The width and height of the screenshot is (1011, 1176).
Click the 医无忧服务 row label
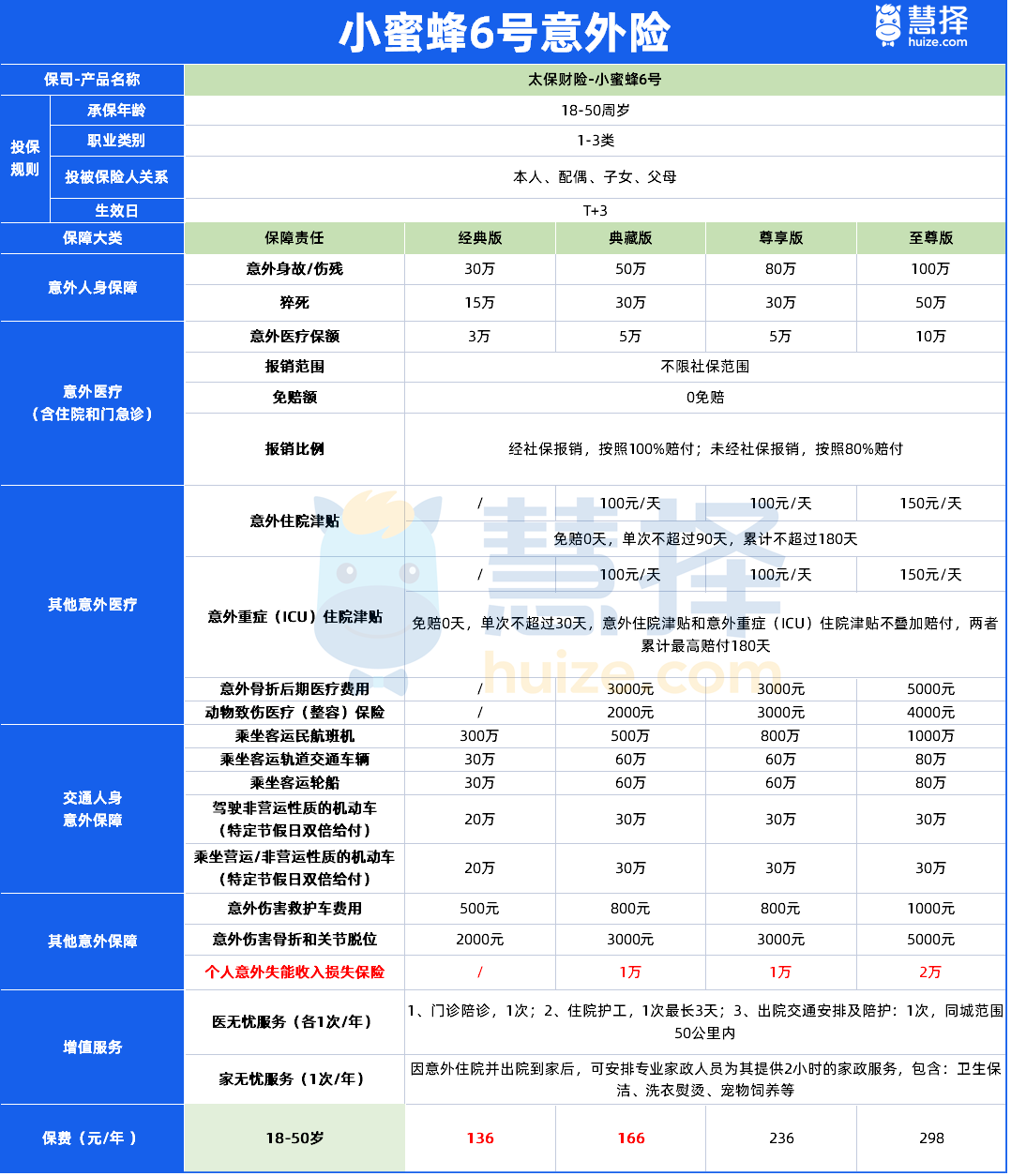(294, 1022)
